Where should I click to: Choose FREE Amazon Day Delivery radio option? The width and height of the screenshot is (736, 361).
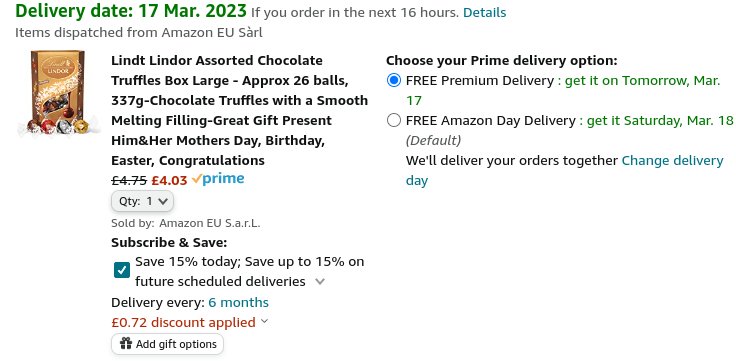(394, 121)
